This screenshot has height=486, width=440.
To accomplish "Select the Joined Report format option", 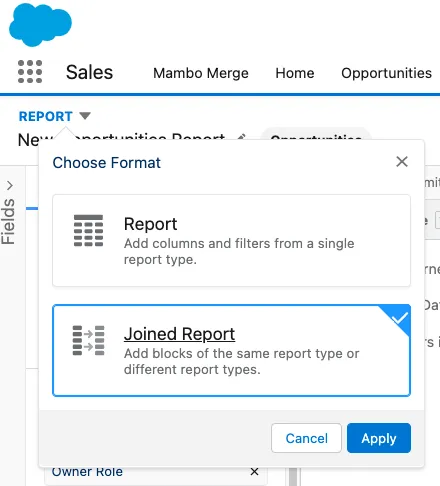I will coord(231,350).
